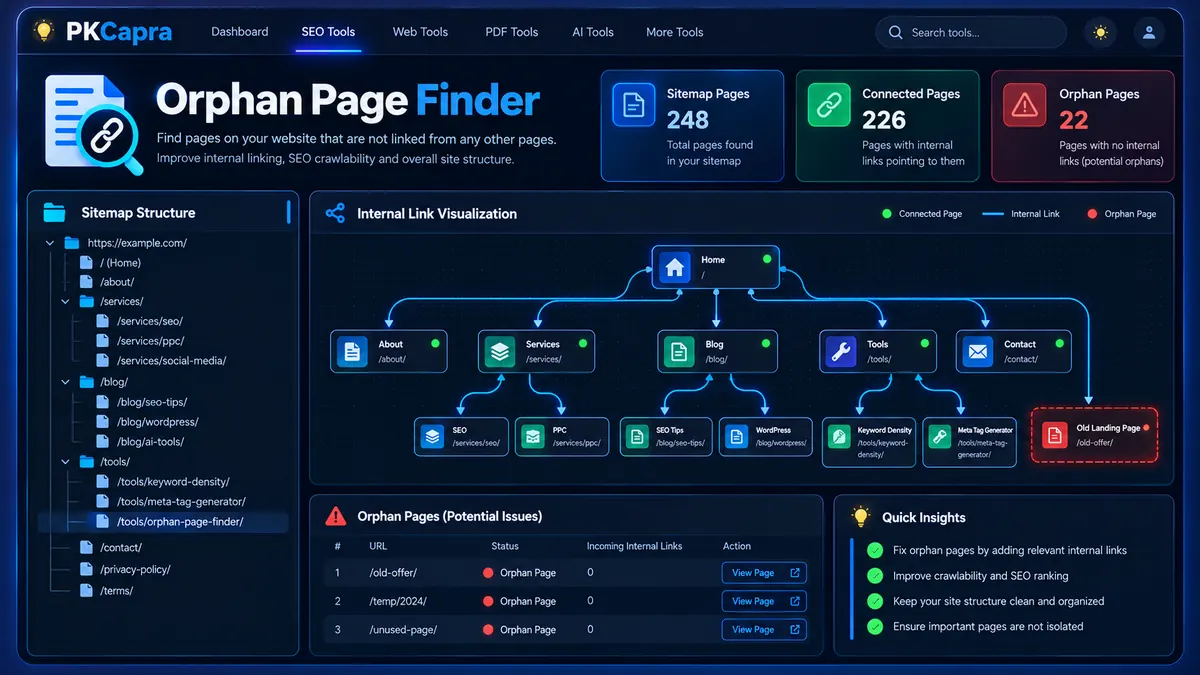1200x675 pixels.
Task: Open the Dashboard menu item
Action: (240, 32)
